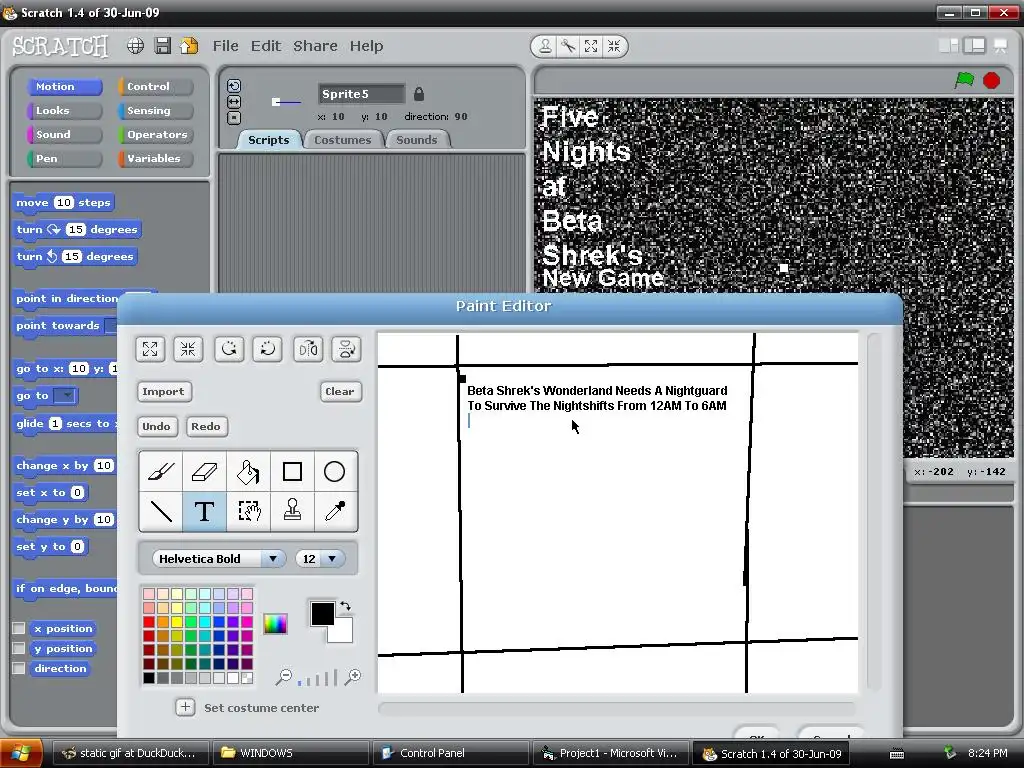Select the Scripts tab
The image size is (1024, 768).
(x=268, y=140)
